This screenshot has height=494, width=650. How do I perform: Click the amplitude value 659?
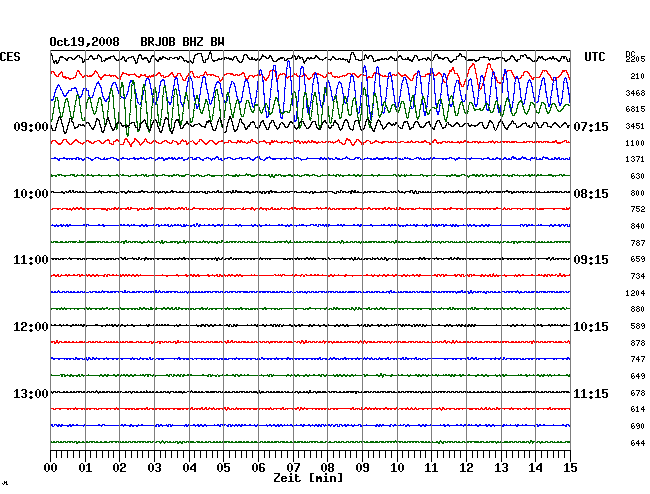638,259
